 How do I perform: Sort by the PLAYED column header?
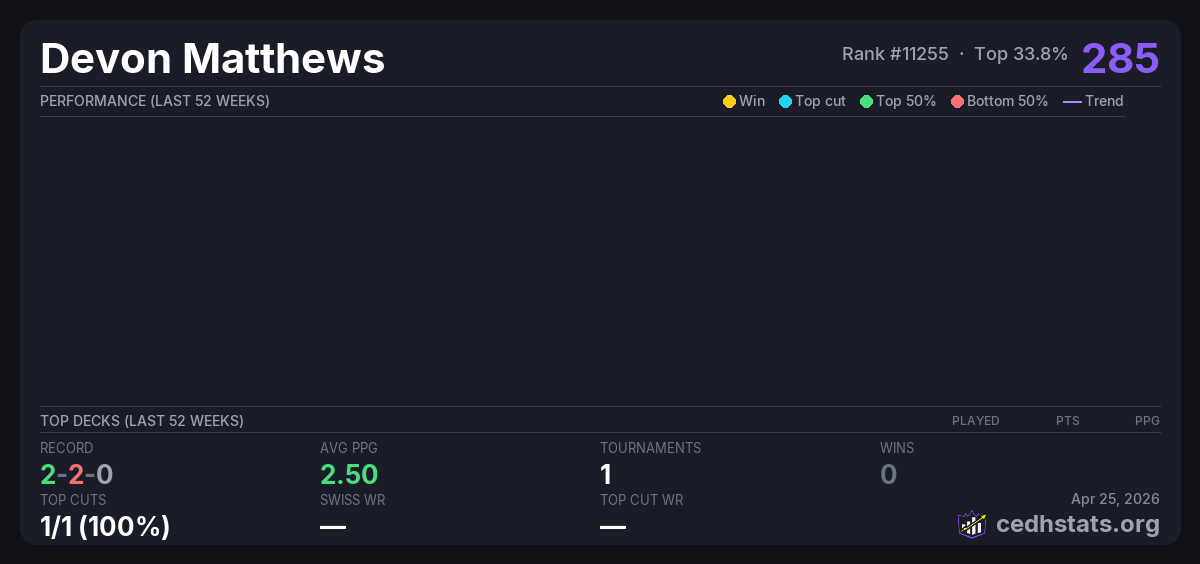click(975, 421)
